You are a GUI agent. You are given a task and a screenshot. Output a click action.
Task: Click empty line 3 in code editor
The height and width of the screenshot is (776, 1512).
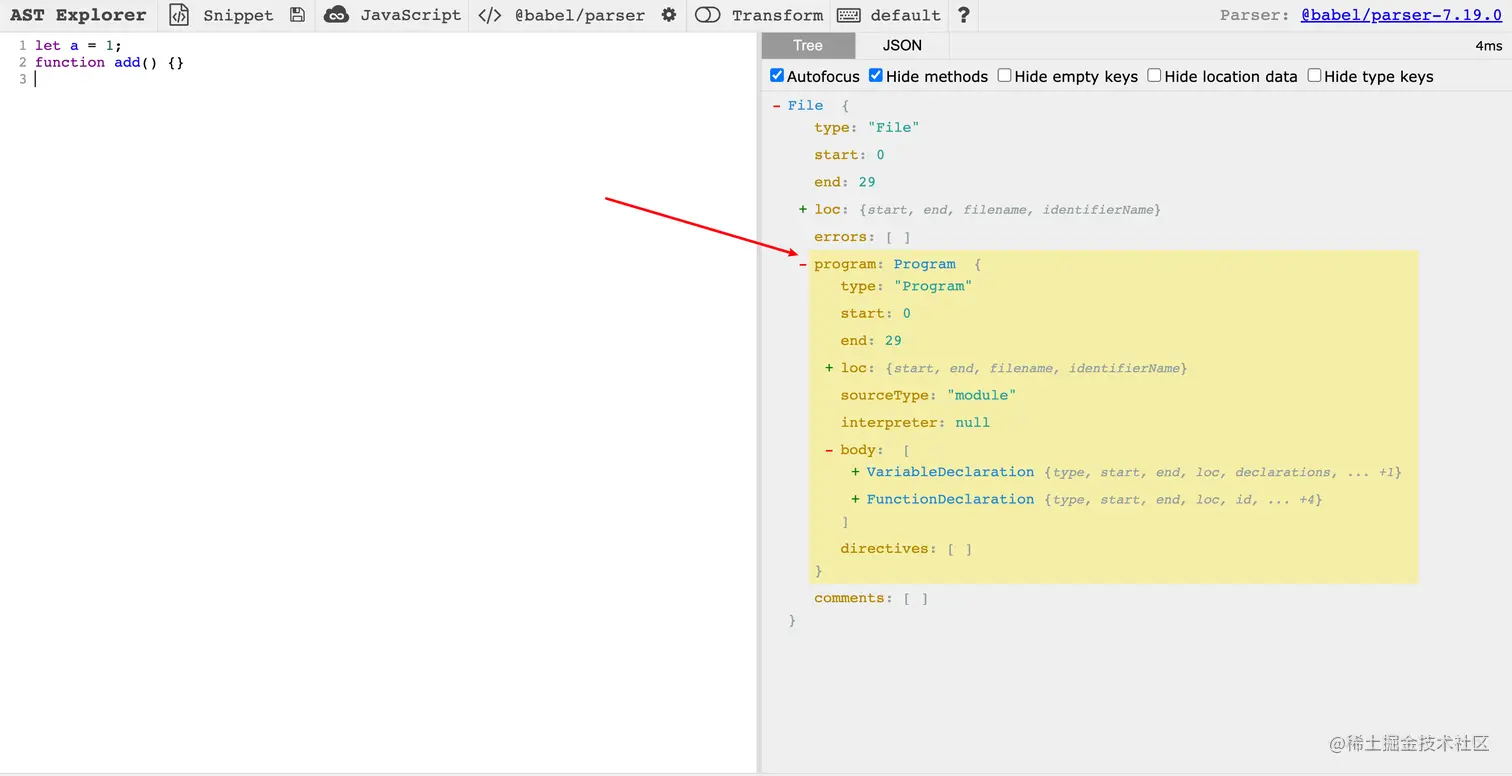tap(200, 79)
